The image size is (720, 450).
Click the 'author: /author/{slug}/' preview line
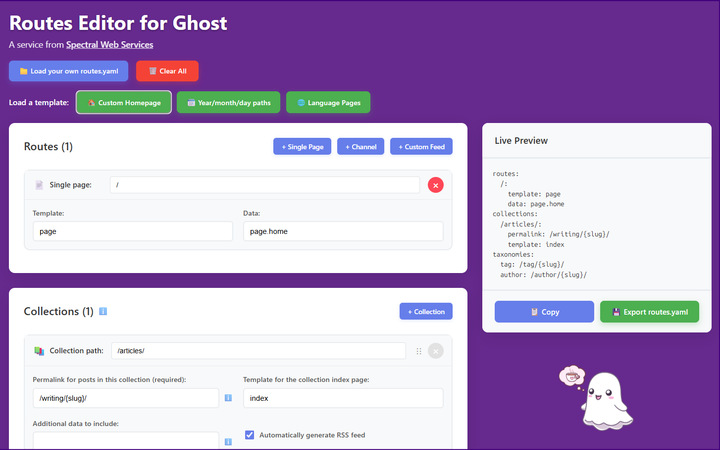point(544,275)
